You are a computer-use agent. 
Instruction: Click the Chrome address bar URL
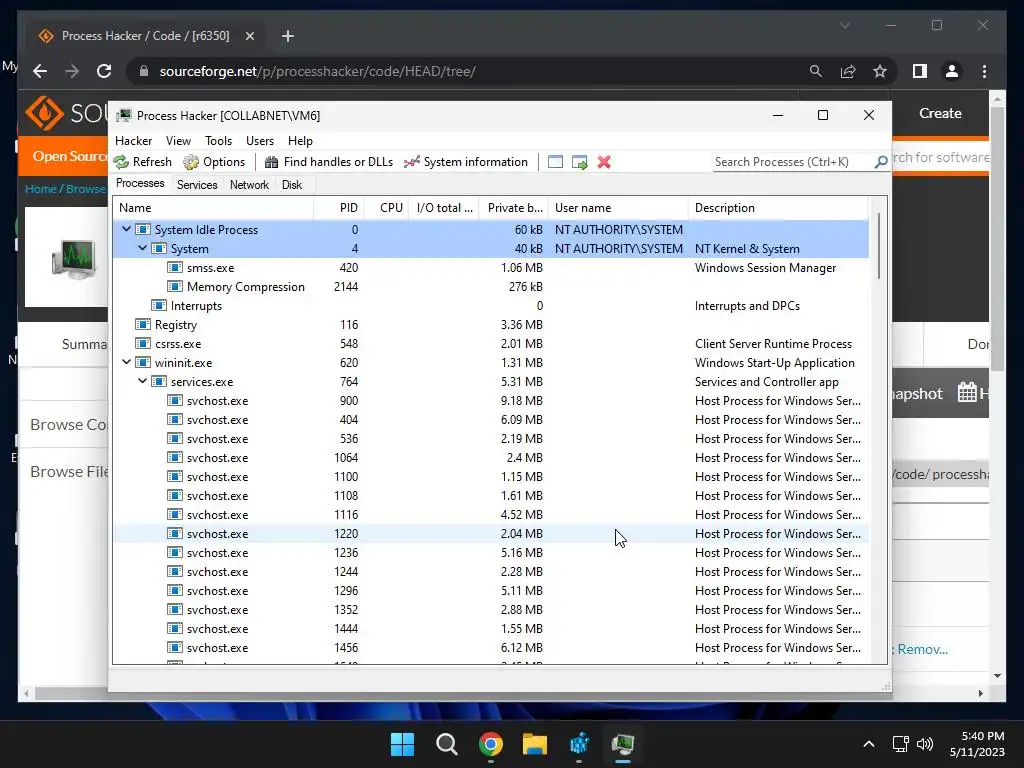(x=317, y=71)
